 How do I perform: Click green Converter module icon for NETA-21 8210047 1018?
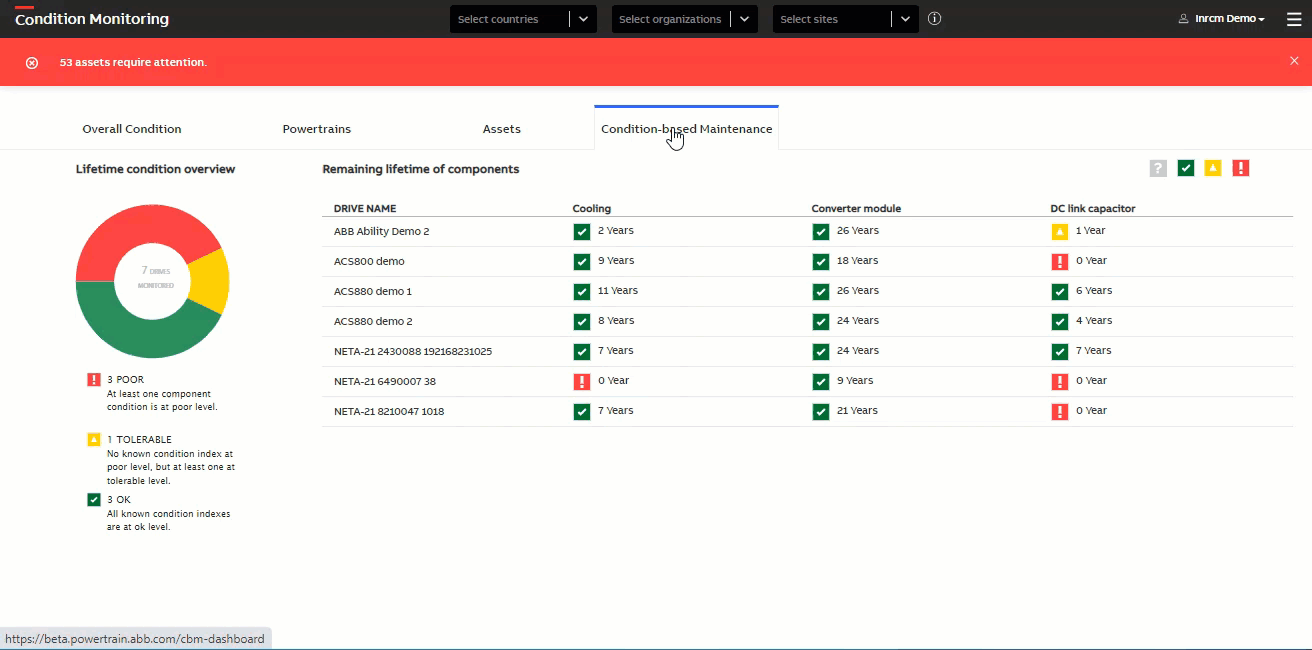tap(821, 411)
